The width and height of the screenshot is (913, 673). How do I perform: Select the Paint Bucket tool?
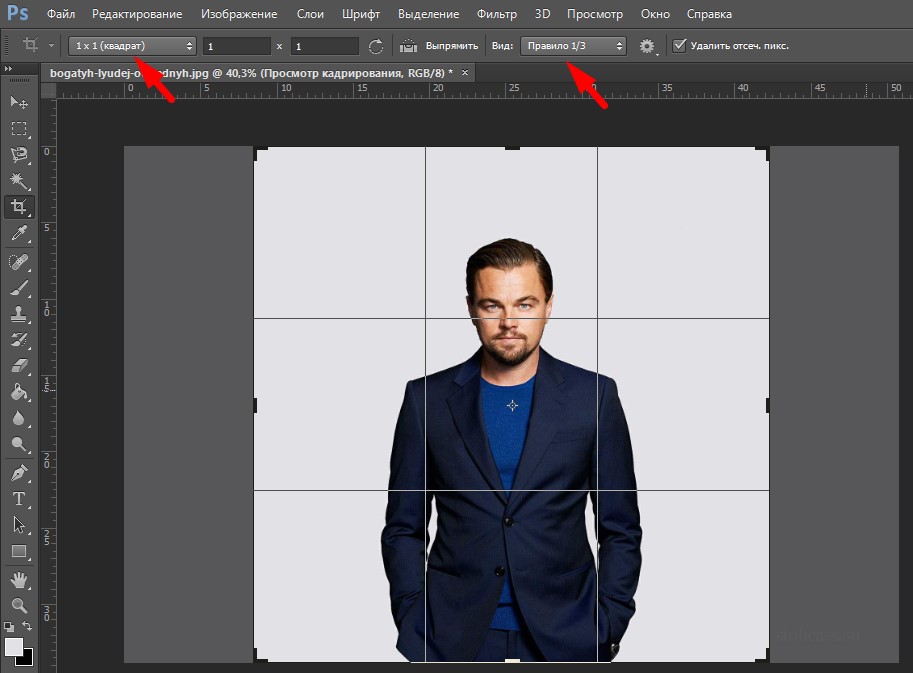point(19,392)
